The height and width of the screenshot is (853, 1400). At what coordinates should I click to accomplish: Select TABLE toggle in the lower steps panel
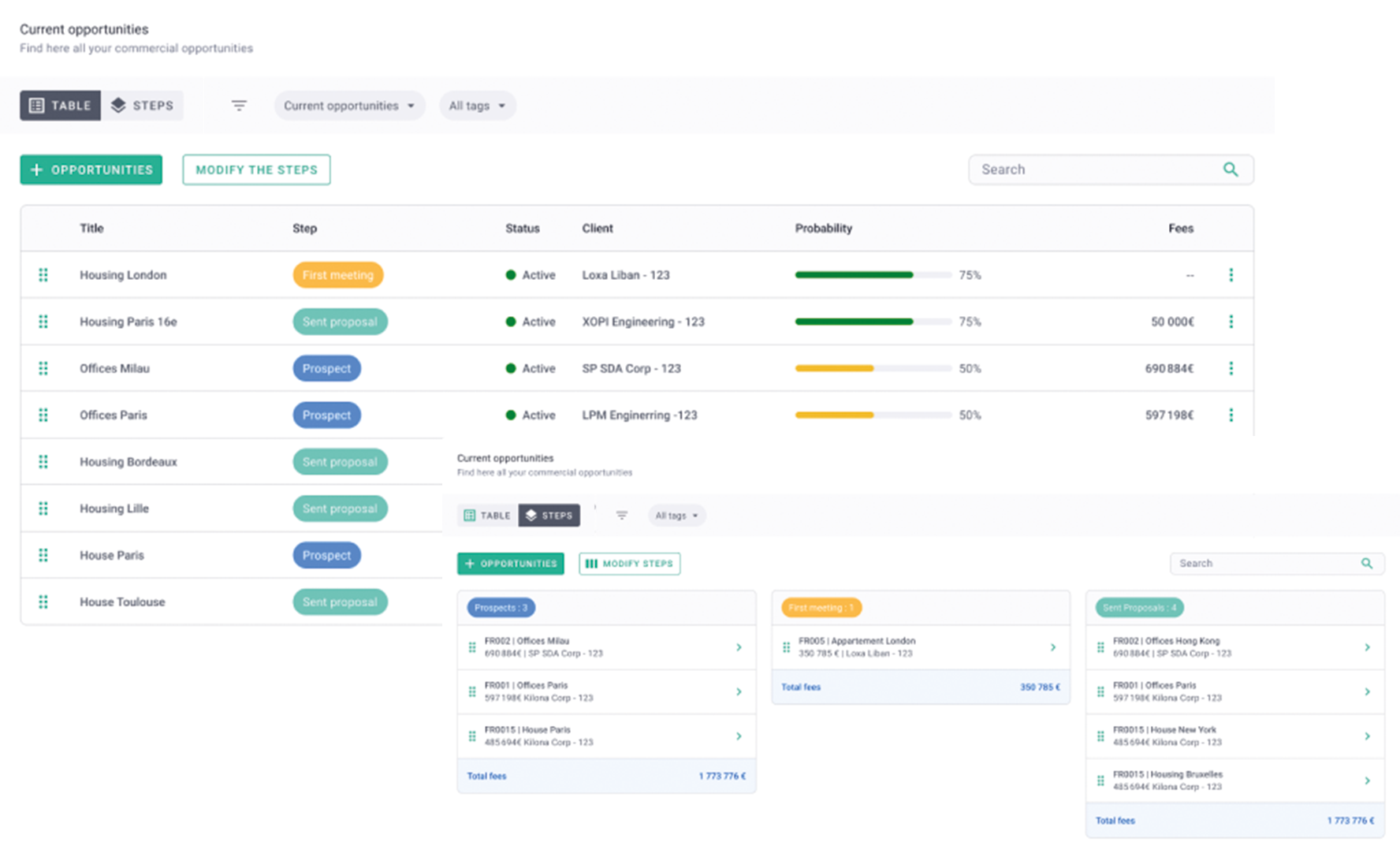click(488, 516)
